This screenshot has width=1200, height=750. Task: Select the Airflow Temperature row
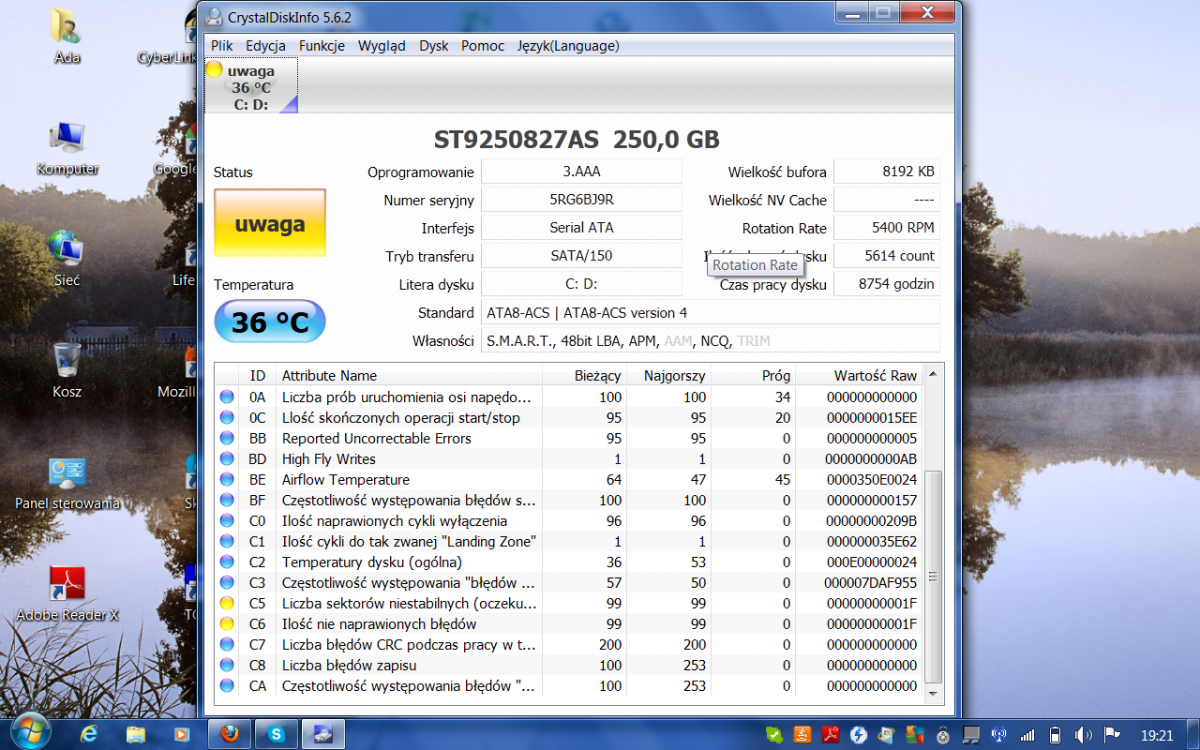click(569, 480)
